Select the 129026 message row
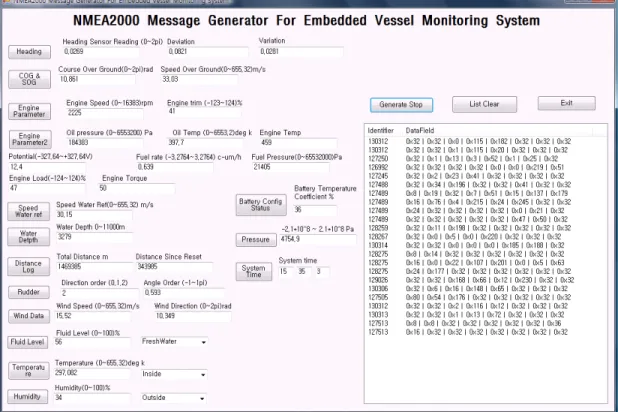Viewport: 618px width, 412px height. tap(486, 280)
